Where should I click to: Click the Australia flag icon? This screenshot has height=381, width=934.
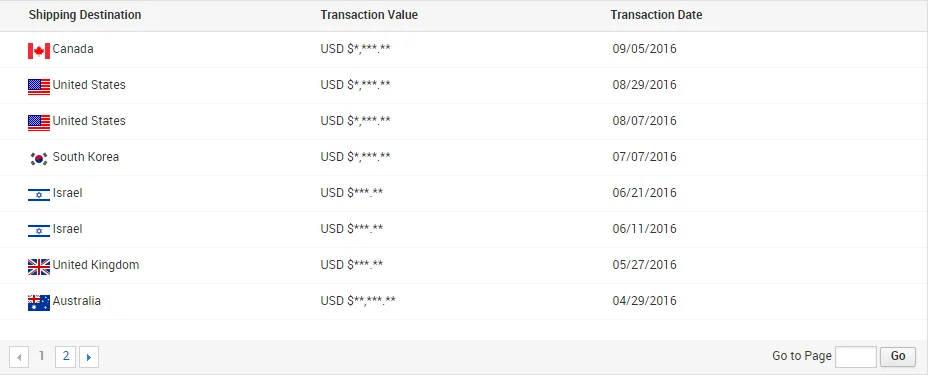(x=39, y=303)
